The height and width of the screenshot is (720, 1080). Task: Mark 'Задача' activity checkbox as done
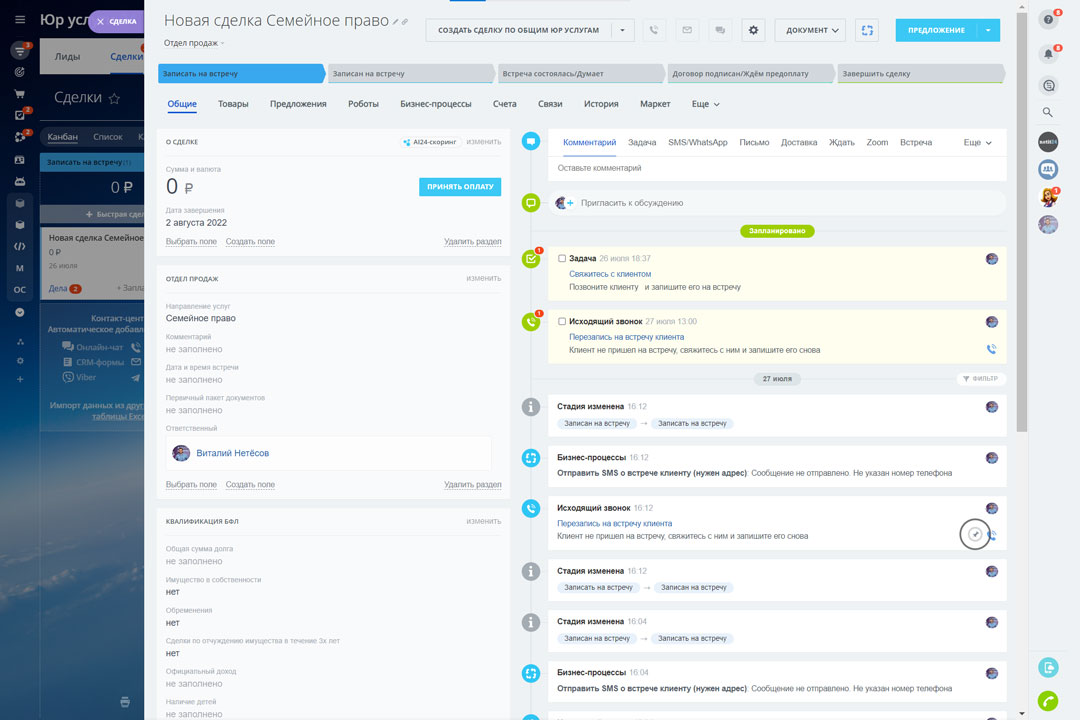point(562,258)
